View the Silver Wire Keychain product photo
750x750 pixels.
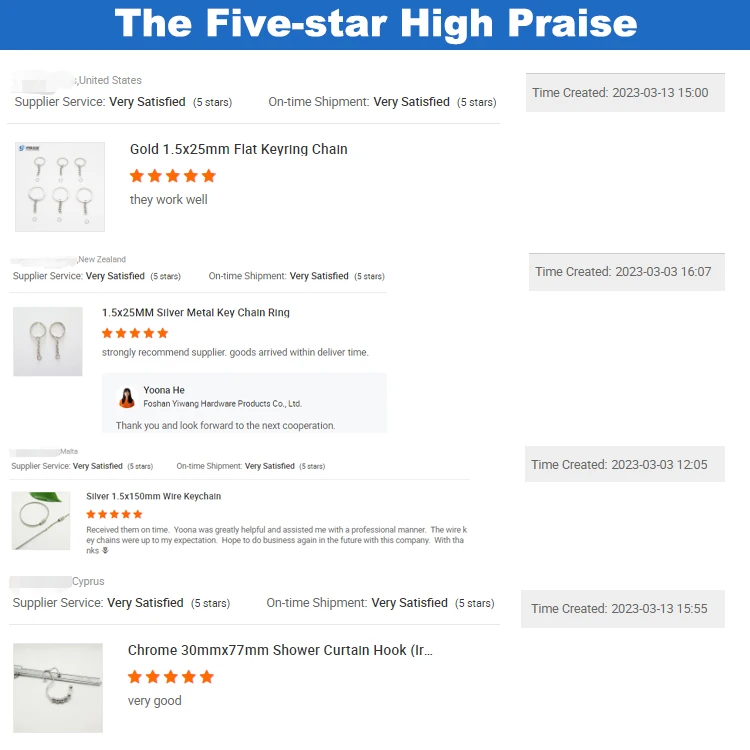(x=41, y=520)
